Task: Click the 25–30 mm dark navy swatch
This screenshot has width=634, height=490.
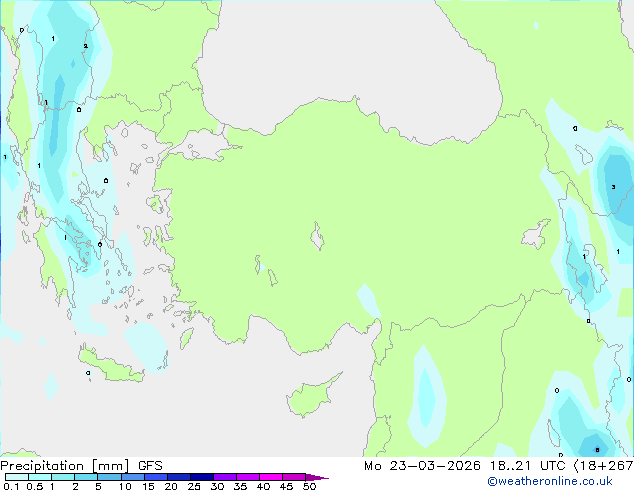Action: click(202, 477)
